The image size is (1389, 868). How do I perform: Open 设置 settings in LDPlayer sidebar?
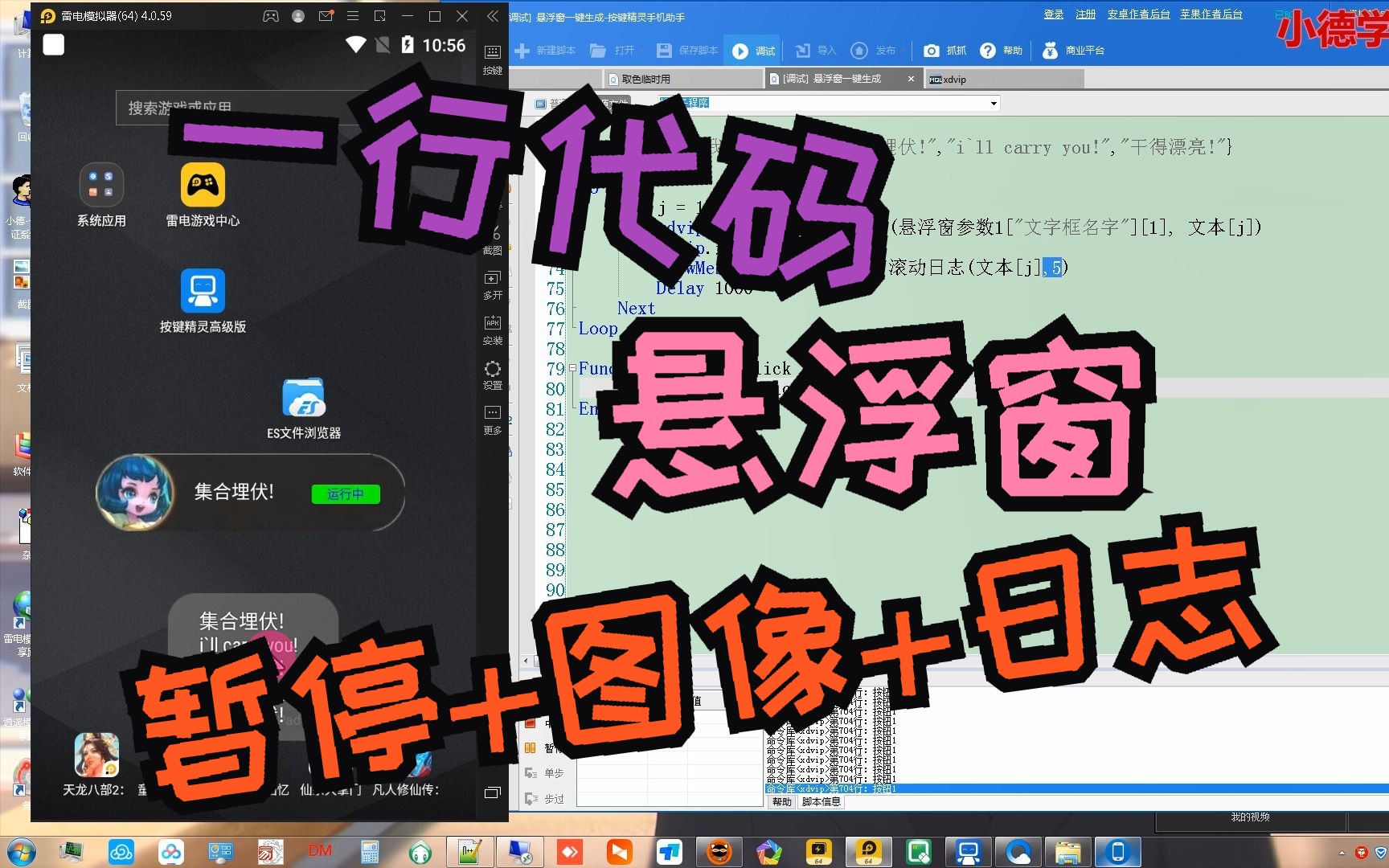pos(493,375)
